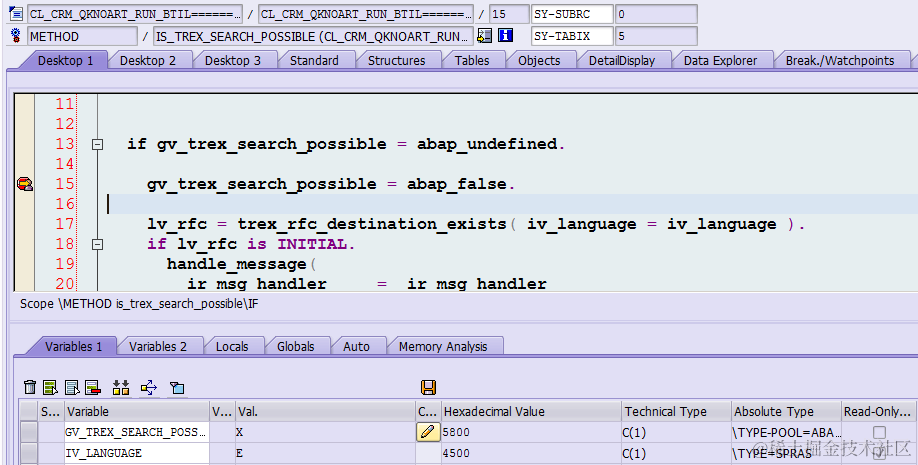Click the value cell E of IV_LANGUAGE
The height and width of the screenshot is (465, 918).
pyautogui.click(x=324, y=453)
